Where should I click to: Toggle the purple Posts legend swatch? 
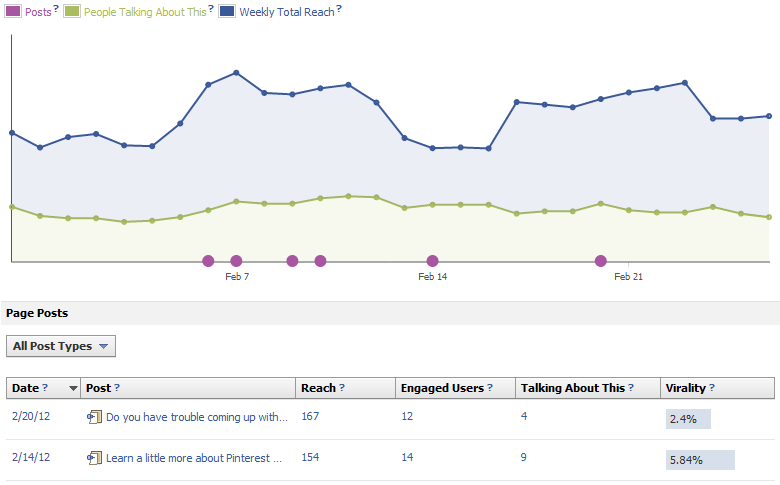(x=13, y=12)
